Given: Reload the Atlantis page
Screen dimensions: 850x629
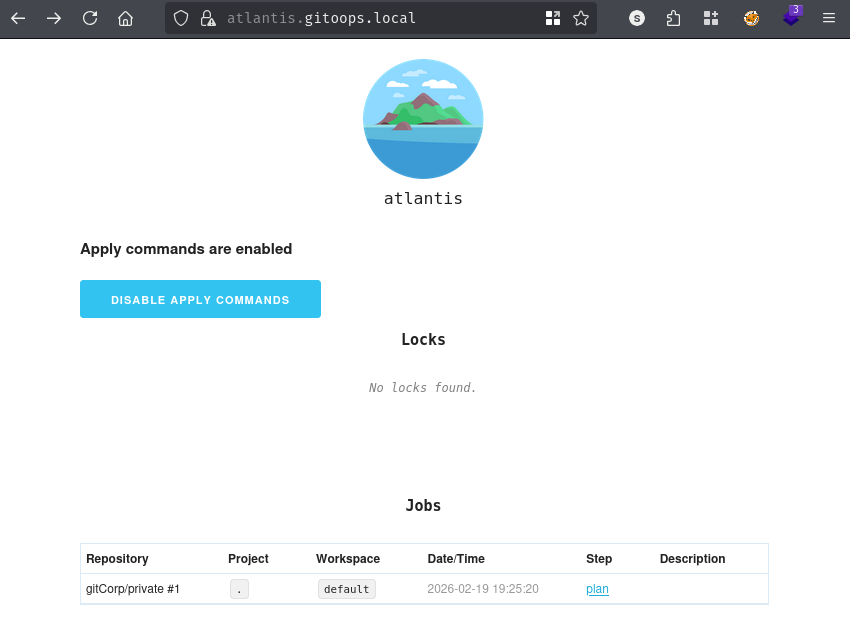Looking at the screenshot, I should [x=90, y=18].
